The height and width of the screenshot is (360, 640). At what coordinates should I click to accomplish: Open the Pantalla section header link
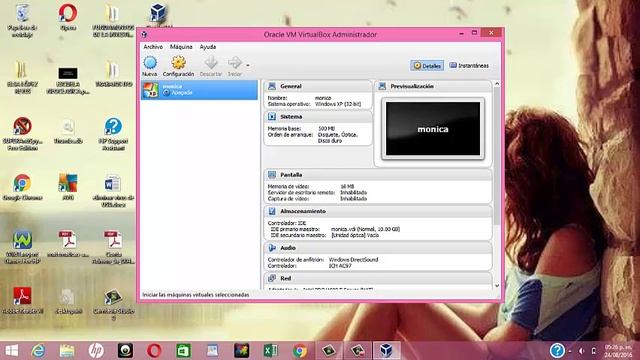[291, 175]
